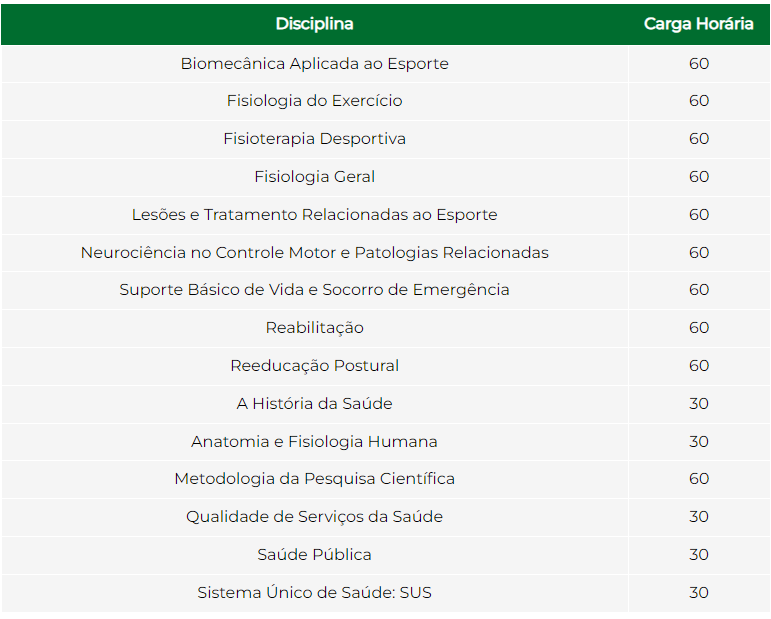
Task: Click the hours value for Metodologia da Pesquisa Científica
Action: pyautogui.click(x=698, y=479)
